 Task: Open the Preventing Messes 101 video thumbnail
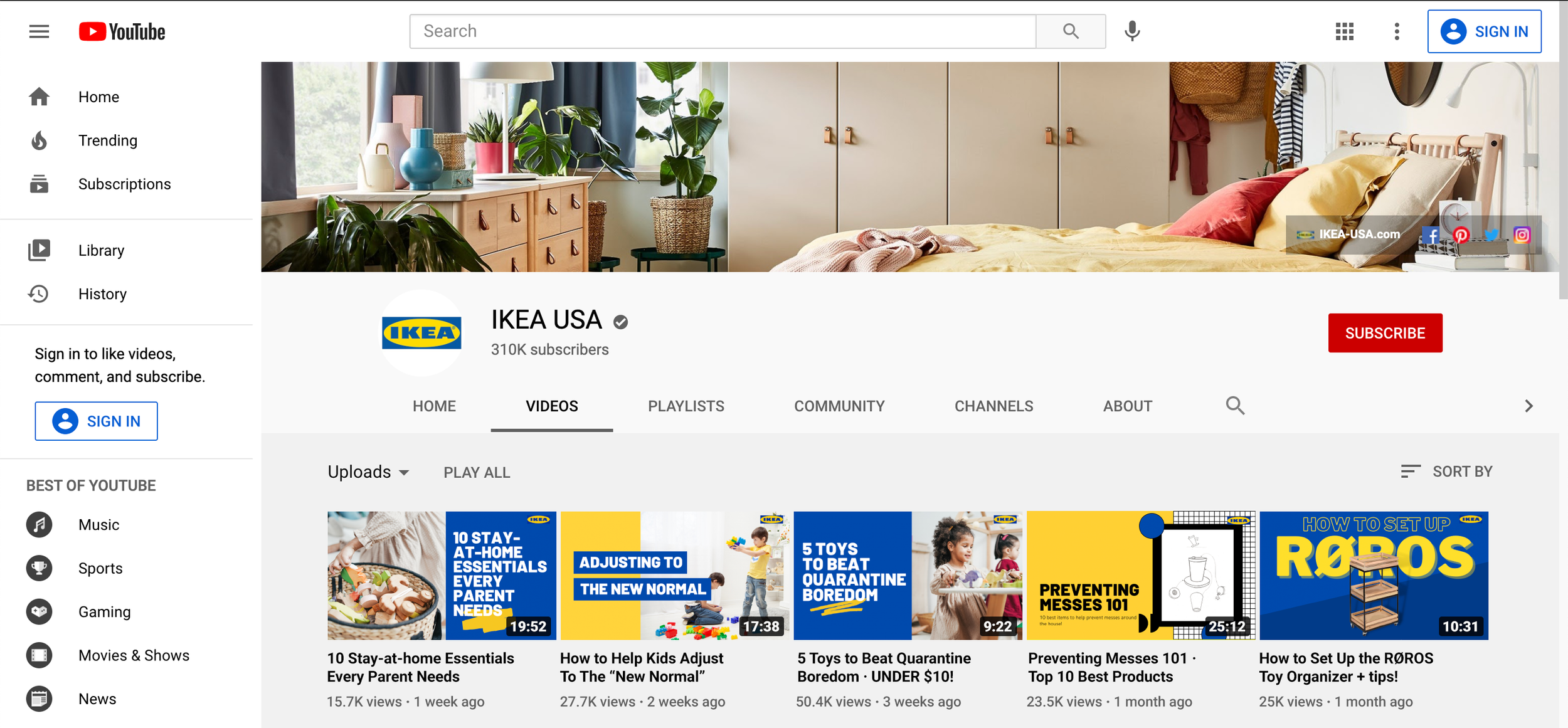(x=1140, y=575)
